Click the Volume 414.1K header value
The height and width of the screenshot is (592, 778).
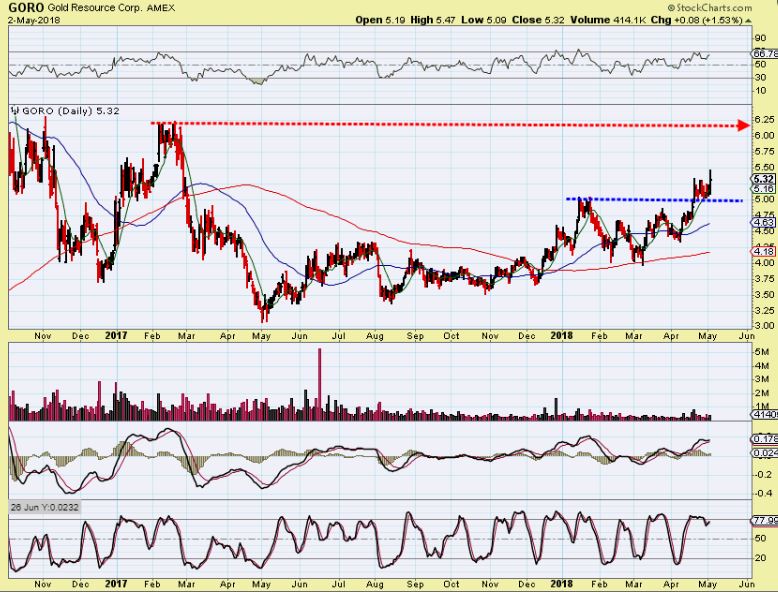tap(608, 20)
